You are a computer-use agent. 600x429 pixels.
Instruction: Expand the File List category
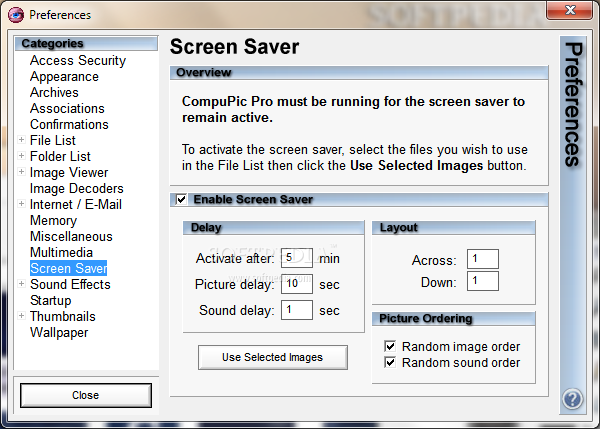[22, 140]
